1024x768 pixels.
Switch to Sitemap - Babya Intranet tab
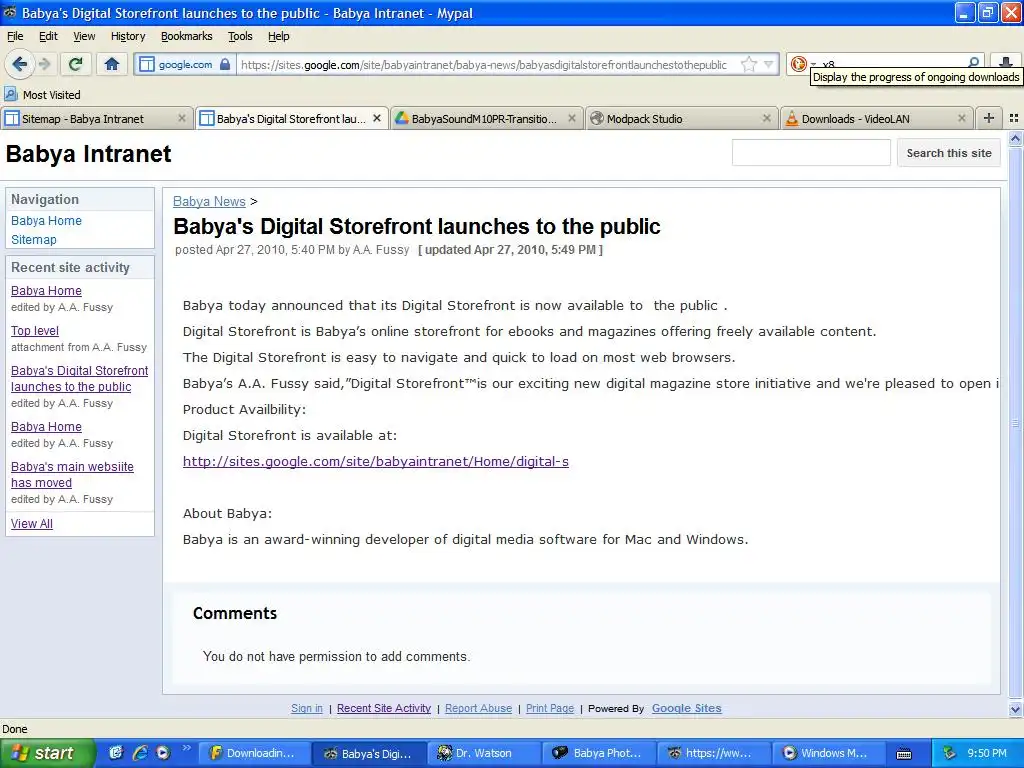(x=97, y=118)
